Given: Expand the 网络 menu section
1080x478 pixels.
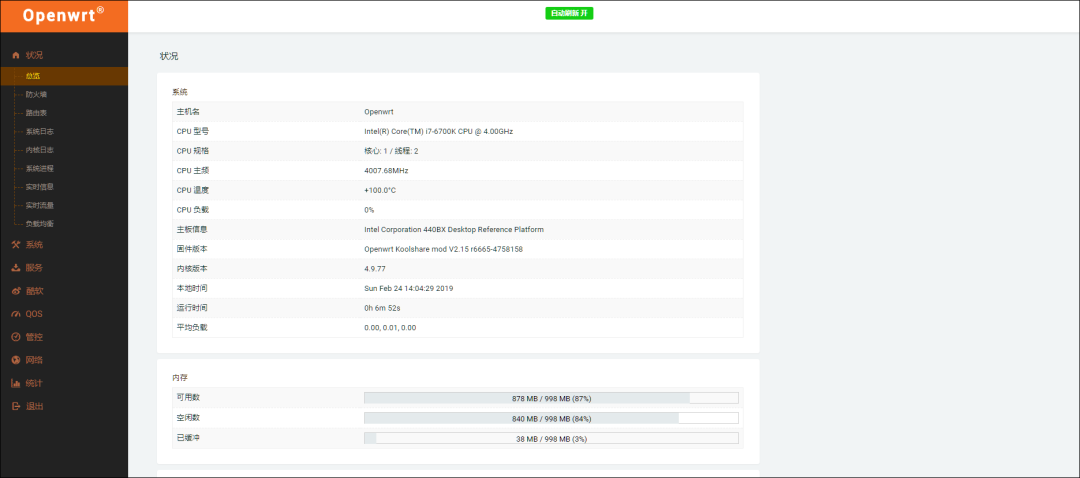Looking at the screenshot, I should [x=35, y=360].
